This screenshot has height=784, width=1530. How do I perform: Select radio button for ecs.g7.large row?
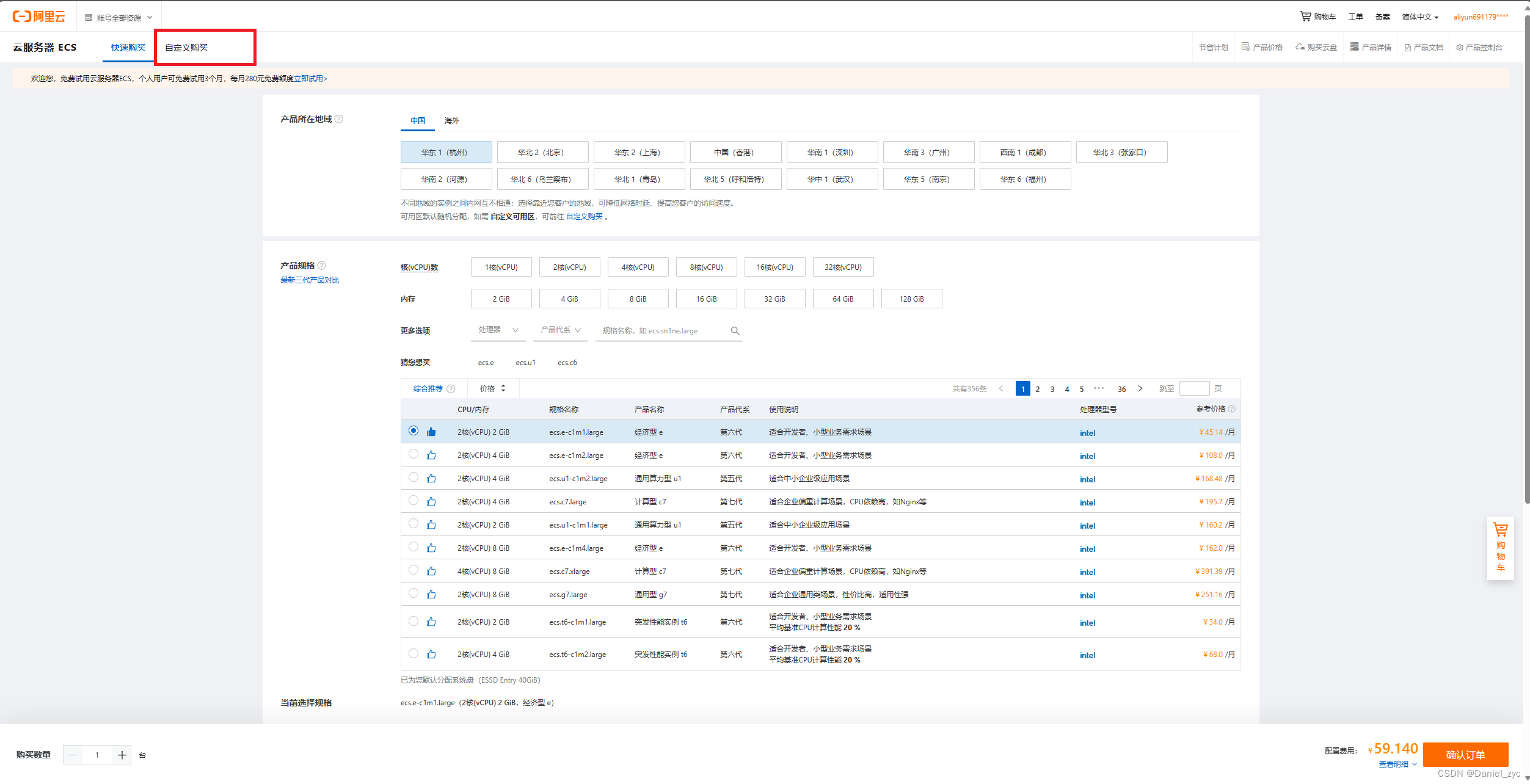tap(413, 593)
